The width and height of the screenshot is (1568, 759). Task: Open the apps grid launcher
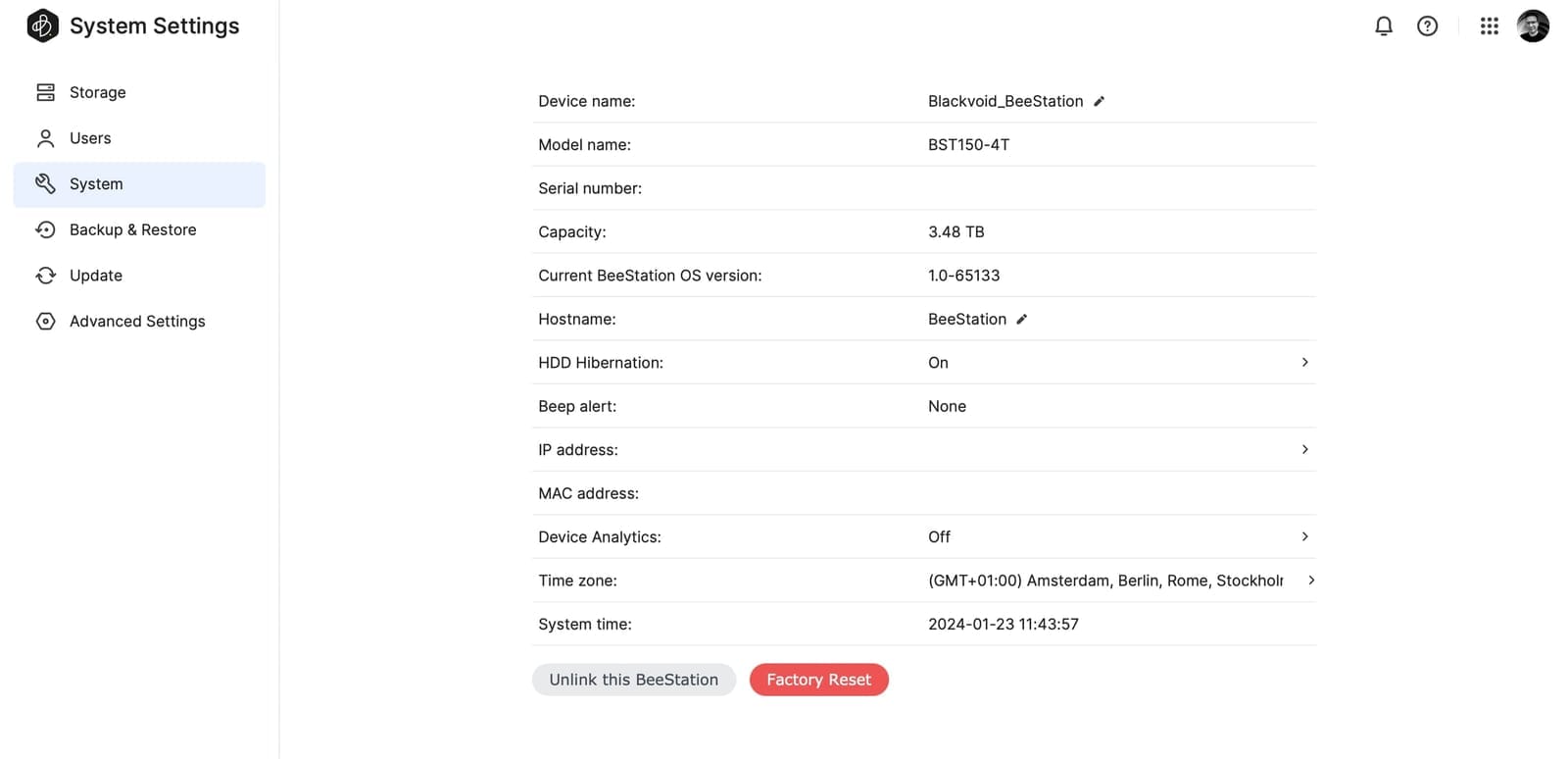point(1490,26)
